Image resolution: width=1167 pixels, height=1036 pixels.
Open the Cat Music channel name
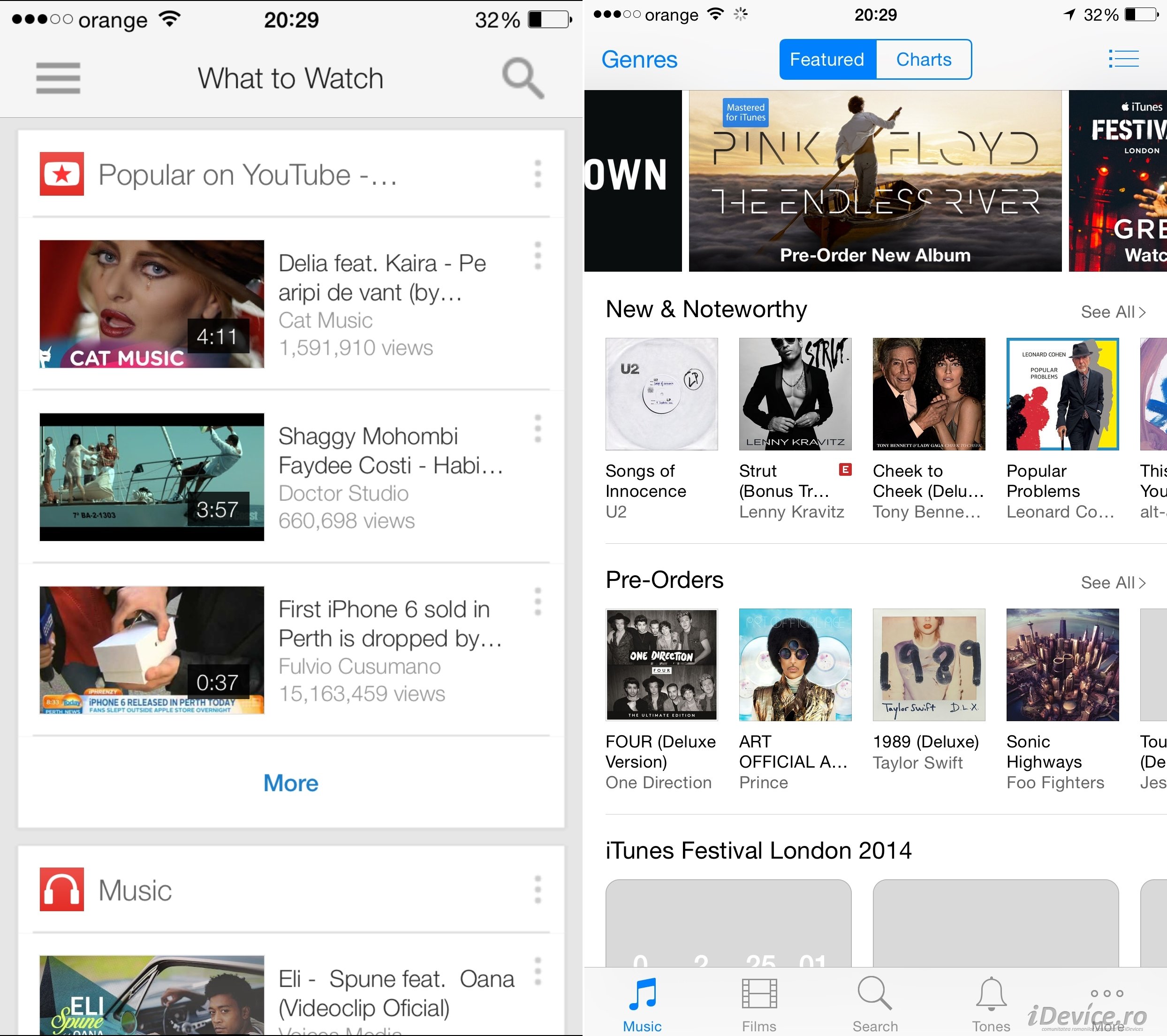pyautogui.click(x=326, y=320)
